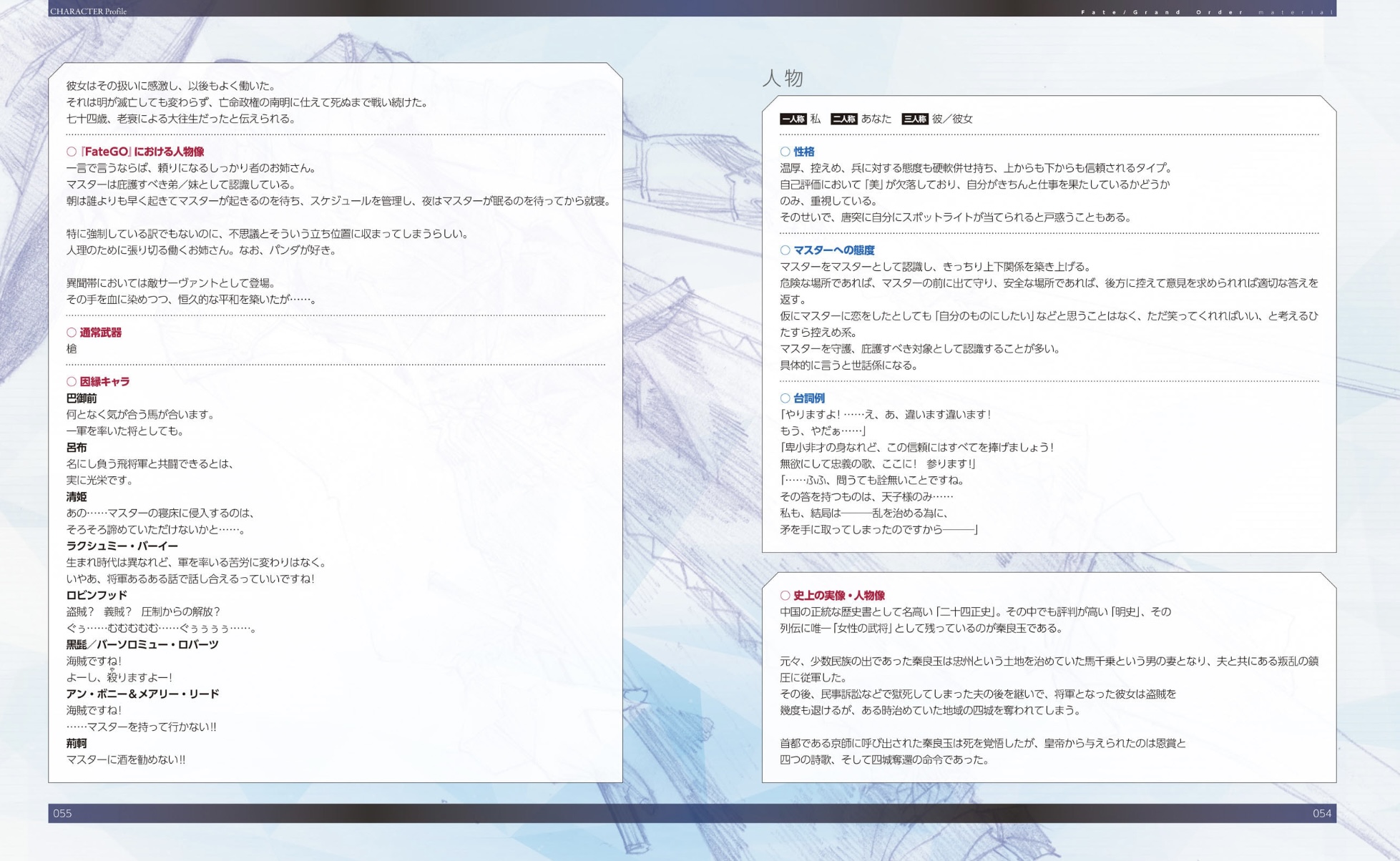Click the red circle beside 通常武器
The width and height of the screenshot is (1400, 861).
point(72,333)
